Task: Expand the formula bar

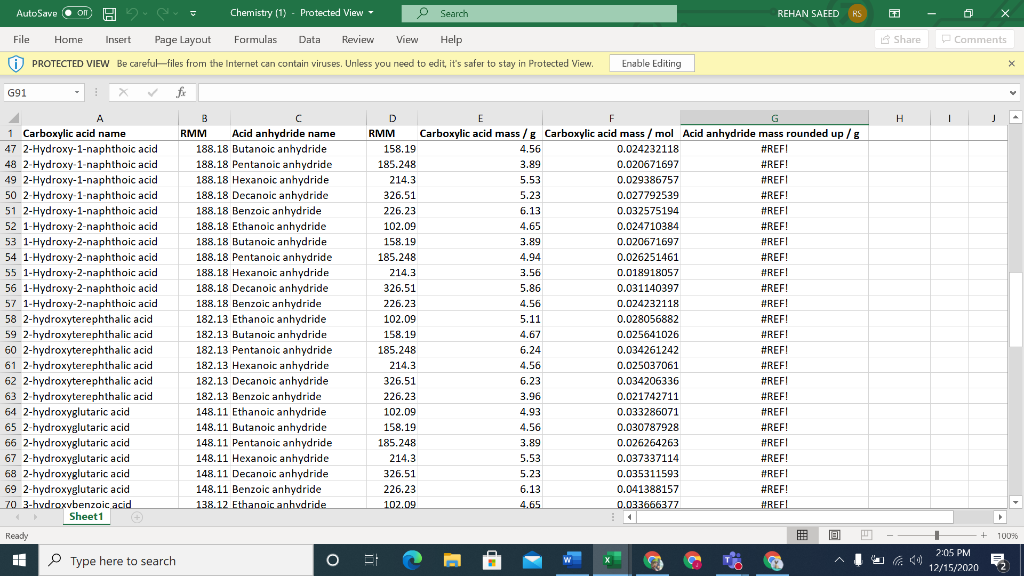Action: point(1014,92)
